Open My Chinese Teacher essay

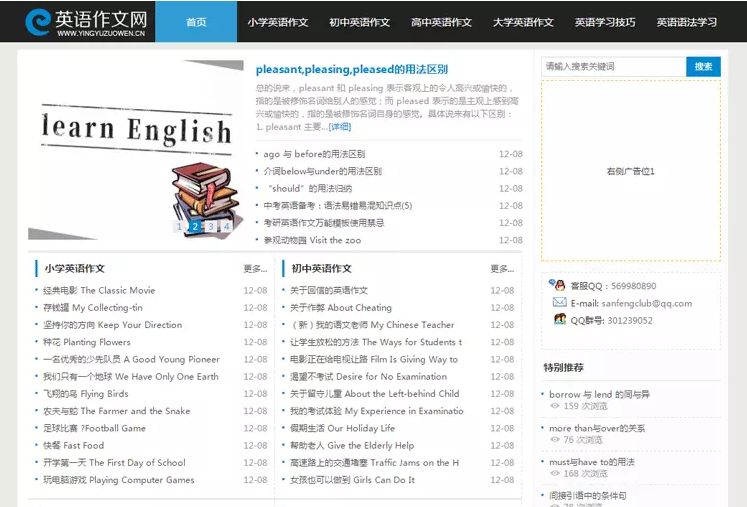coord(372,324)
